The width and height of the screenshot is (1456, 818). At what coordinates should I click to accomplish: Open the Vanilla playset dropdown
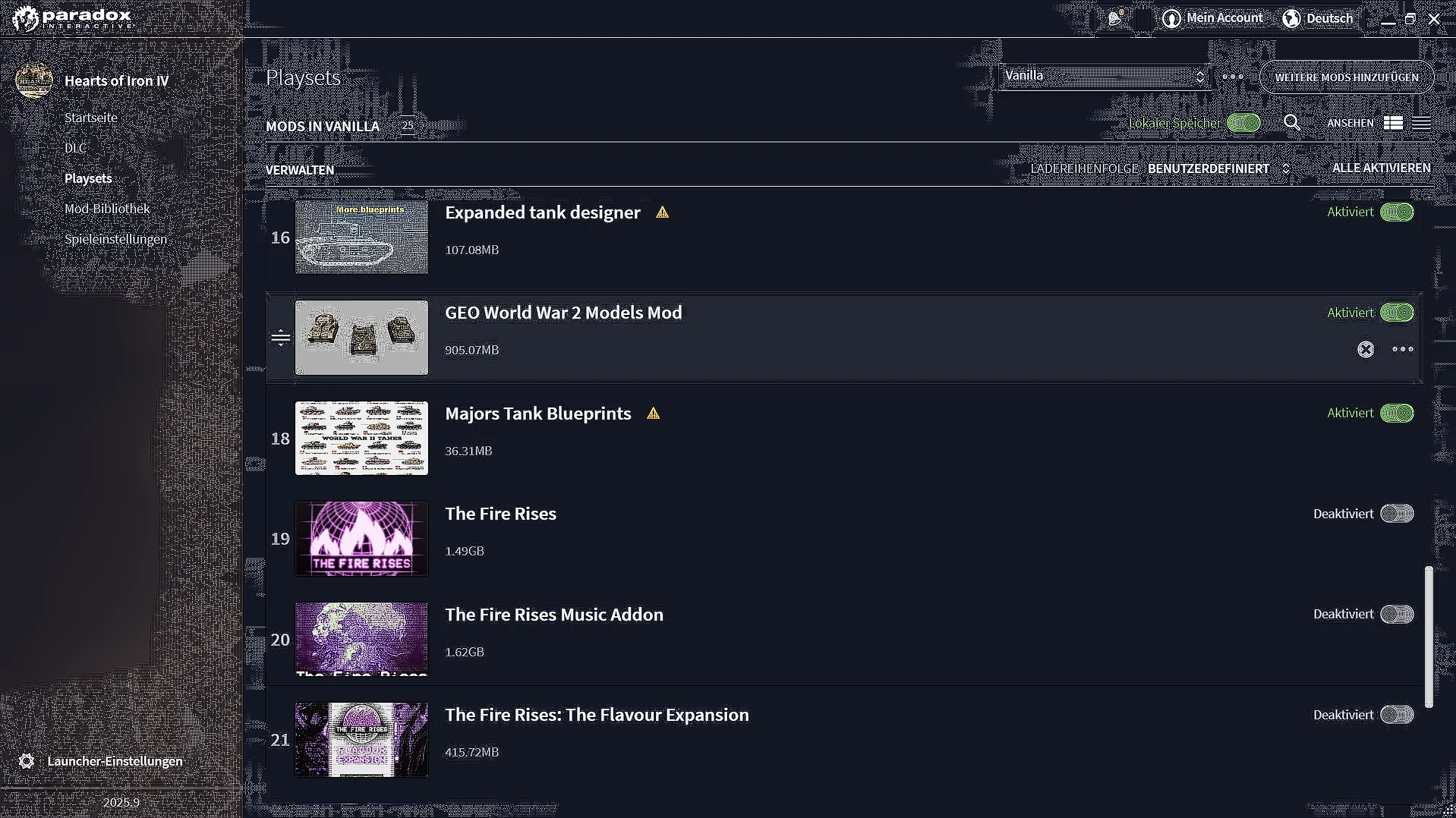(x=1105, y=76)
